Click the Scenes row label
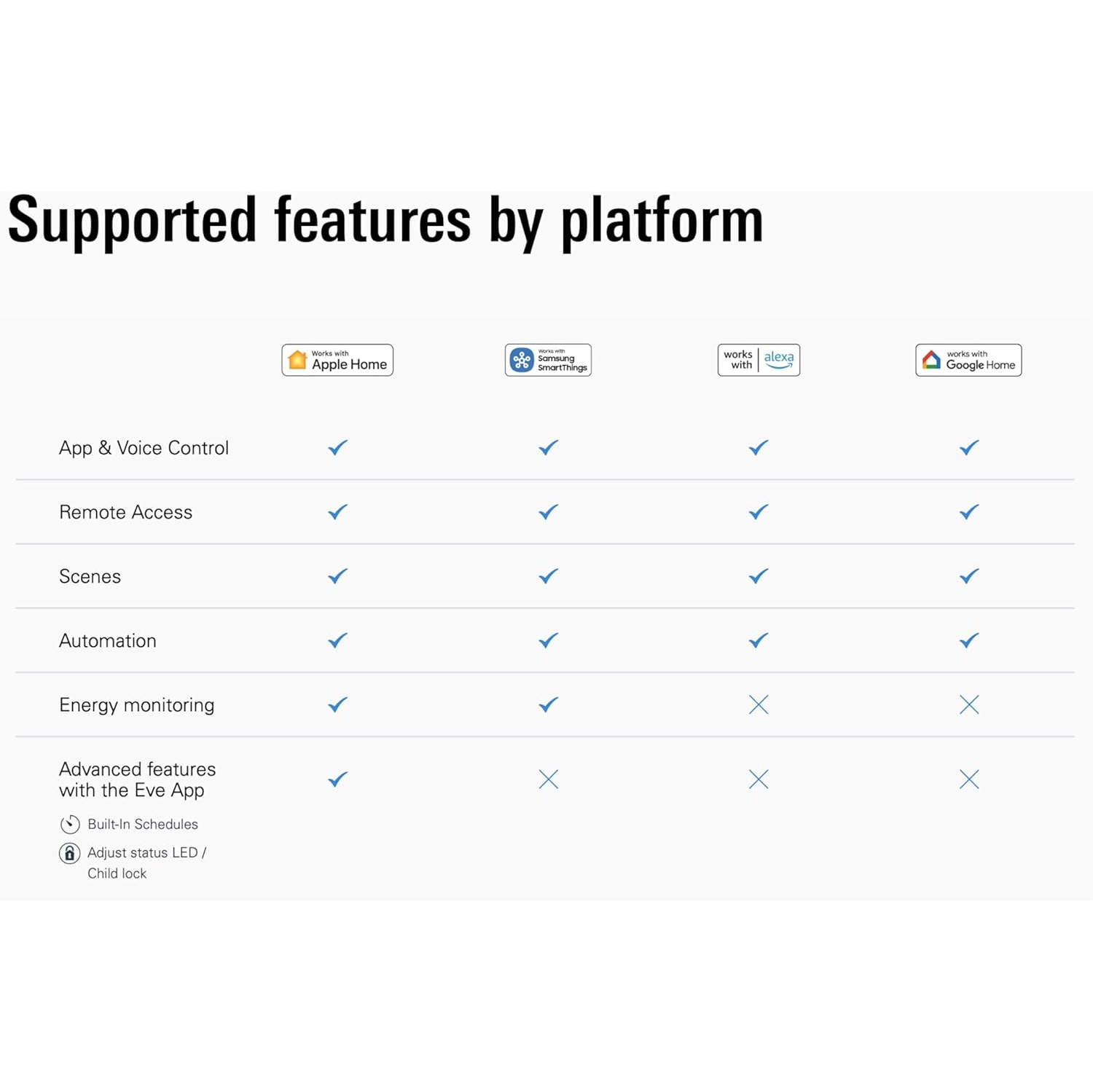 (x=90, y=576)
